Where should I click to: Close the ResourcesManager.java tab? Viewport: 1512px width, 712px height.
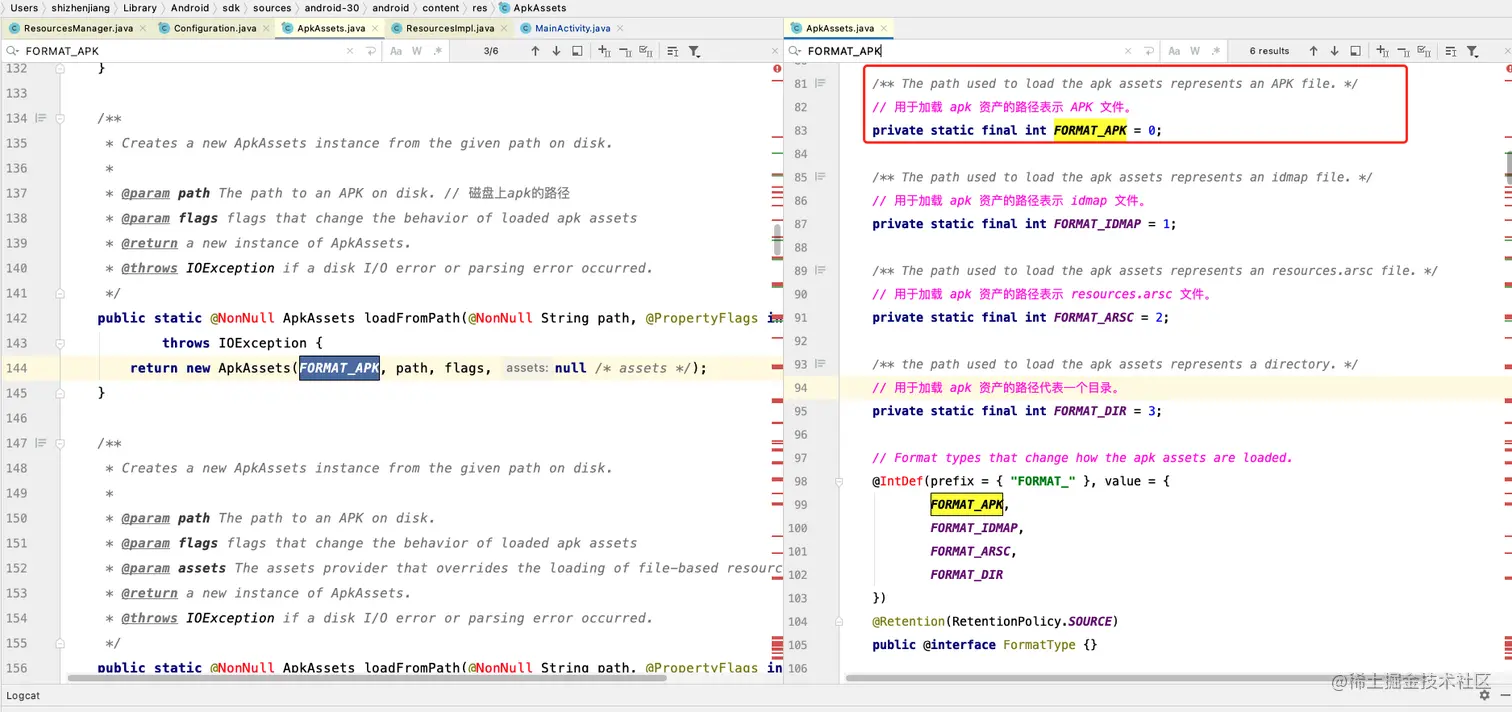point(142,28)
